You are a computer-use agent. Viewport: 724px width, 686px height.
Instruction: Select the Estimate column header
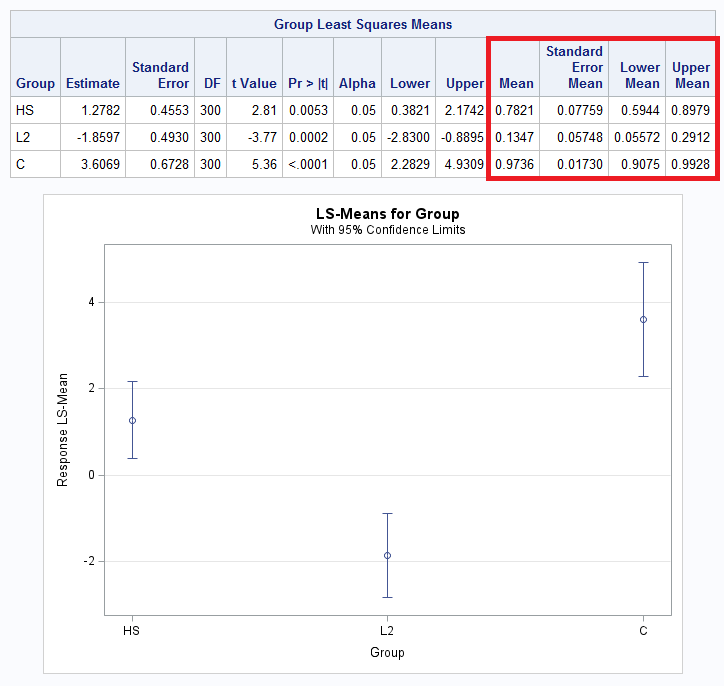pos(93,83)
